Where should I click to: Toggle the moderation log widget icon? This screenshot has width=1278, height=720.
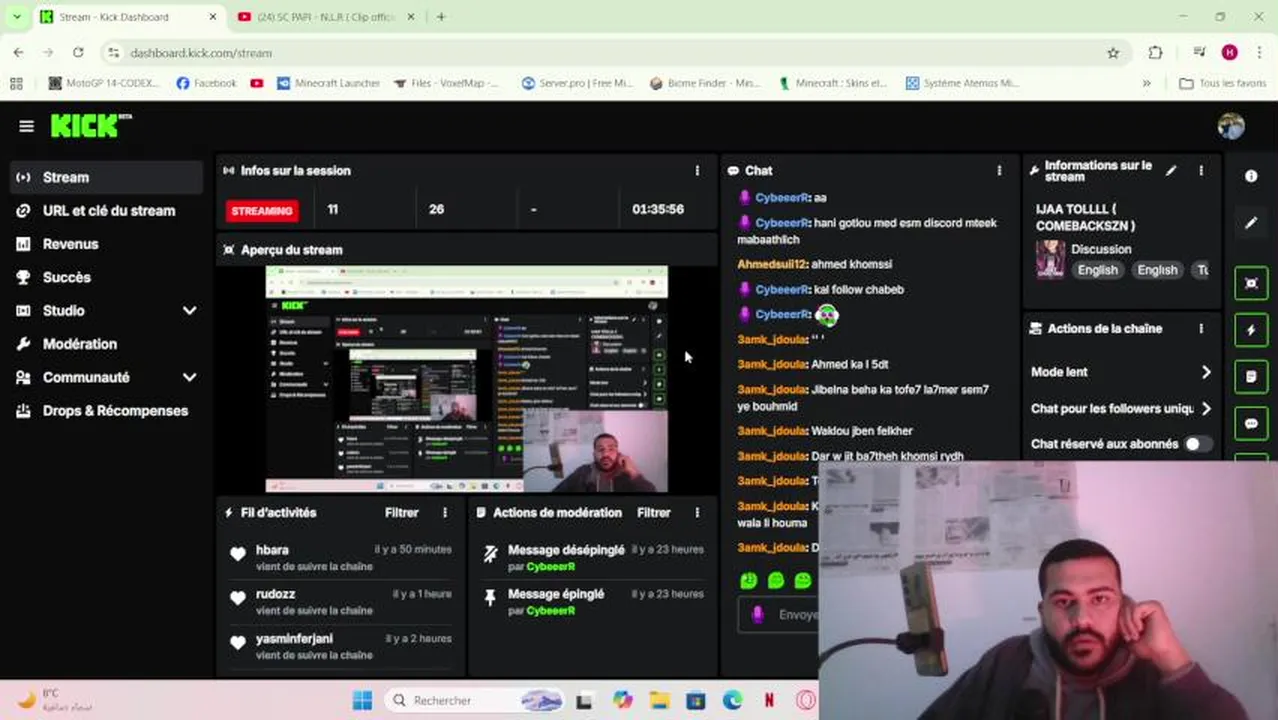tap(1251, 377)
